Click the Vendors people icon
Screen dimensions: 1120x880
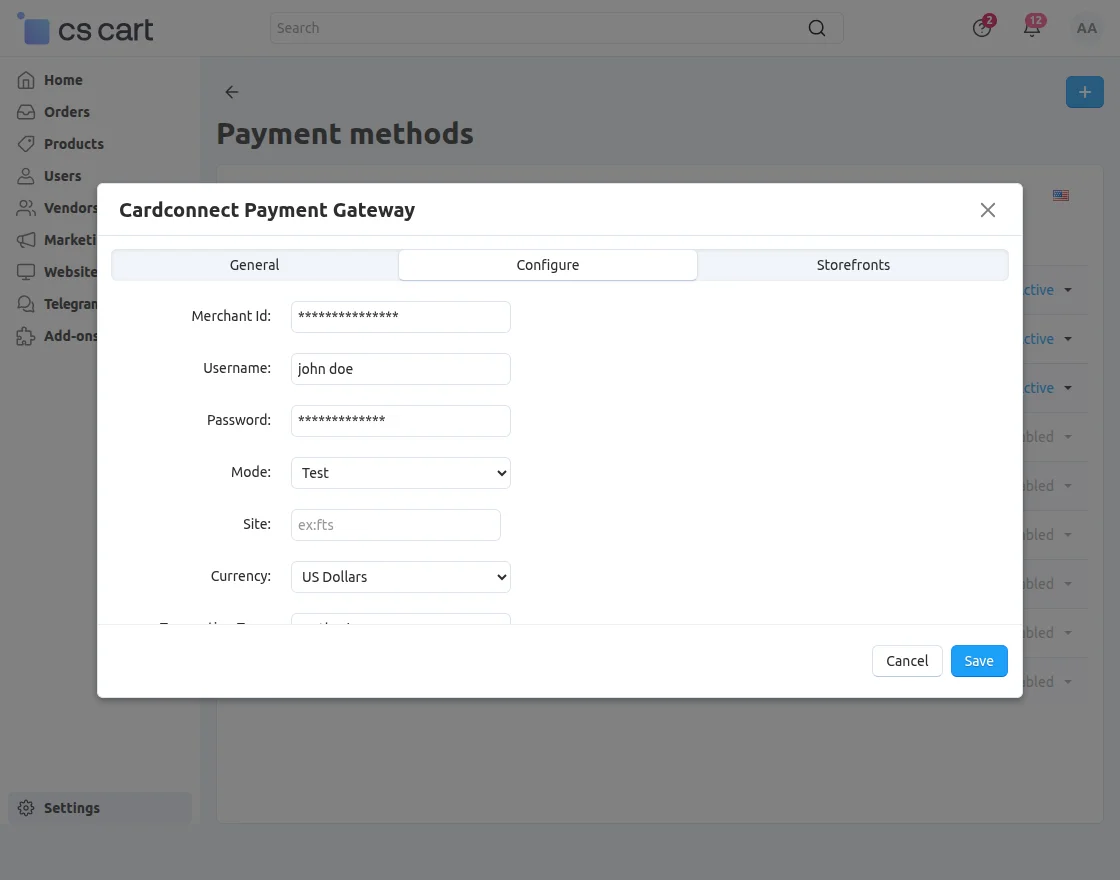(x=26, y=208)
